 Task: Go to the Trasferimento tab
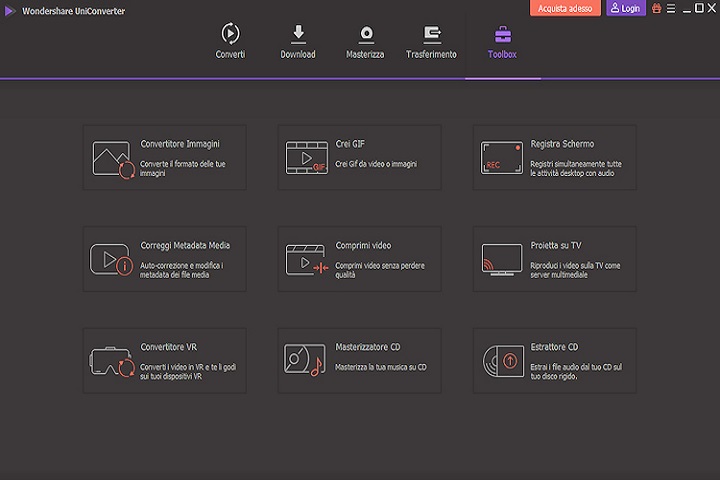(432, 41)
